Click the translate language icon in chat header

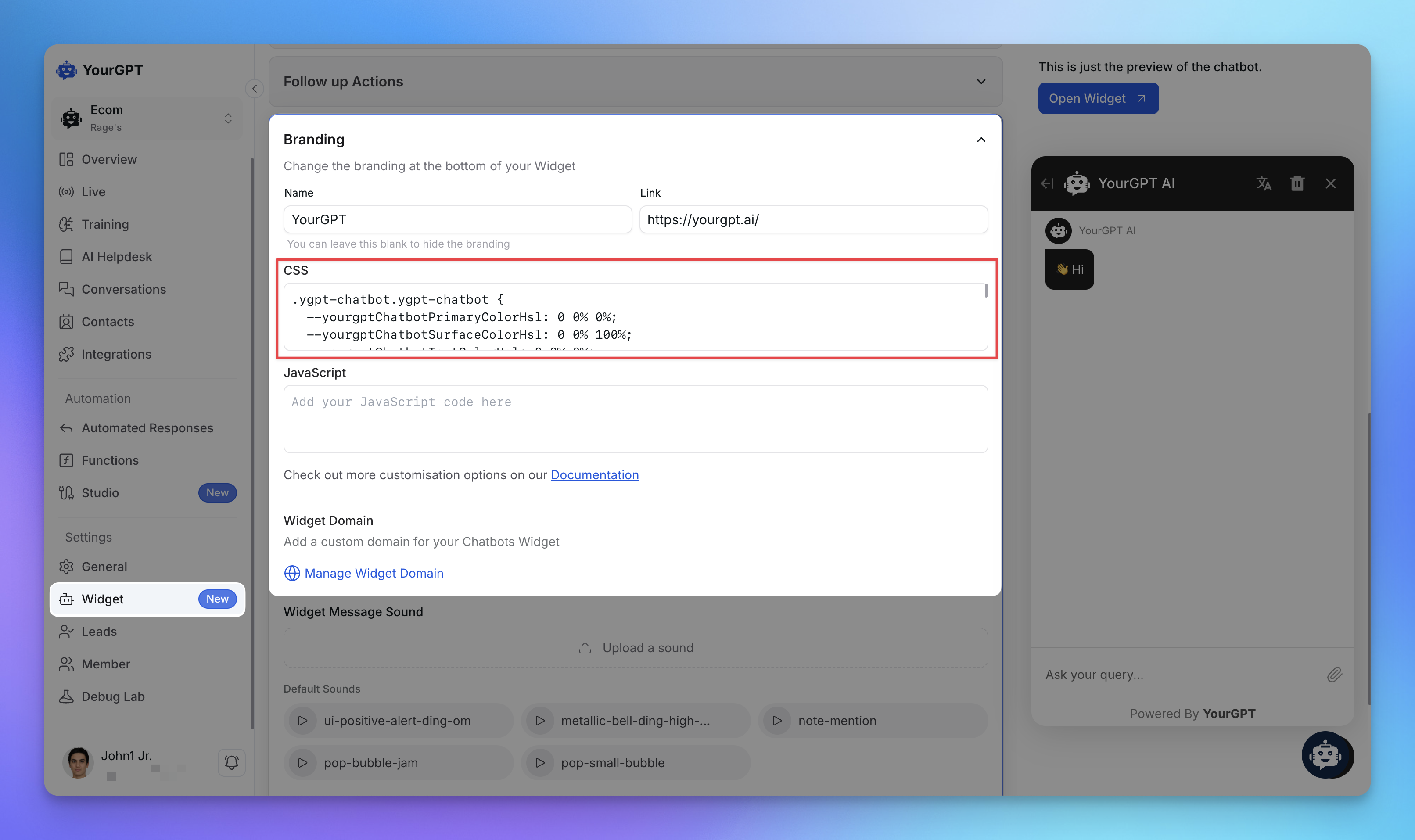click(x=1263, y=183)
